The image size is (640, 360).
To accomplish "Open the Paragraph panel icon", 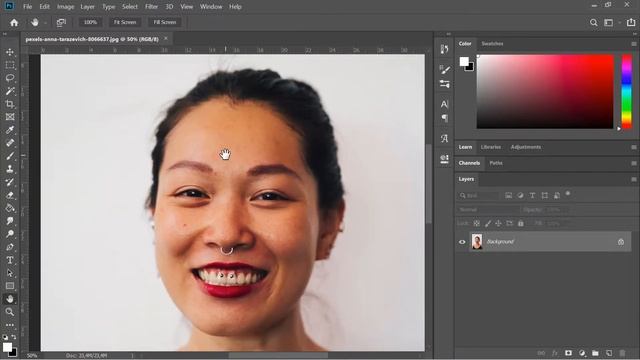I will coord(444,118).
